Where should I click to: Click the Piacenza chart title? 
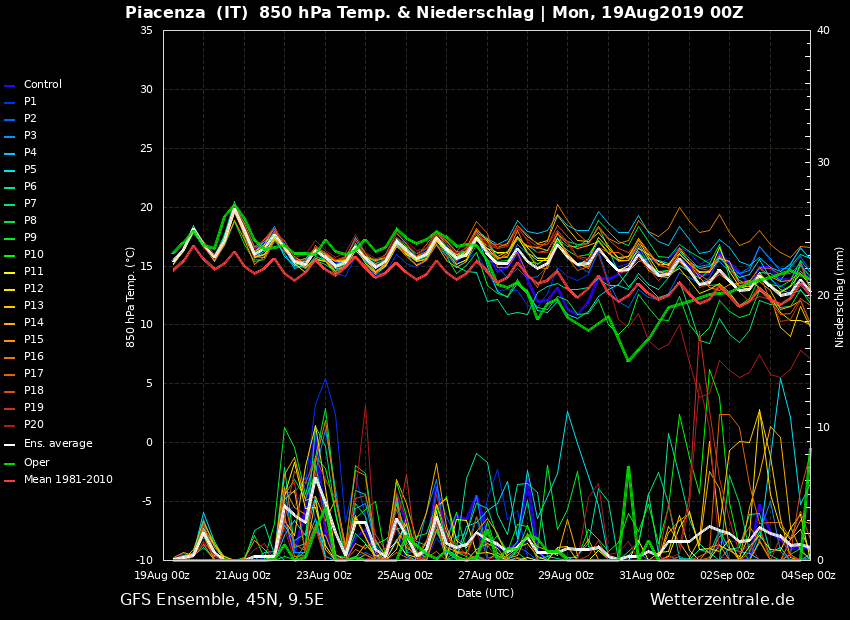tap(434, 13)
